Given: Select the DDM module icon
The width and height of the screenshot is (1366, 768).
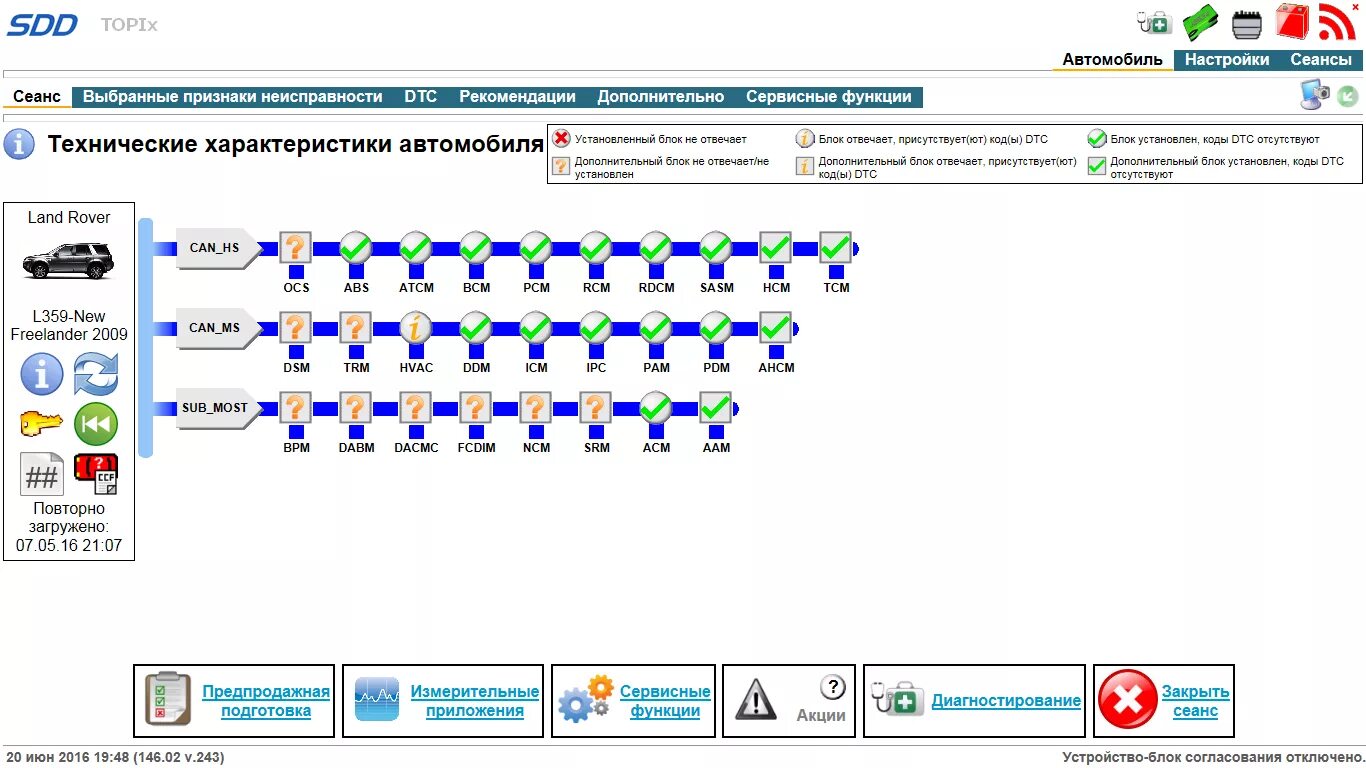Looking at the screenshot, I should click(x=476, y=327).
